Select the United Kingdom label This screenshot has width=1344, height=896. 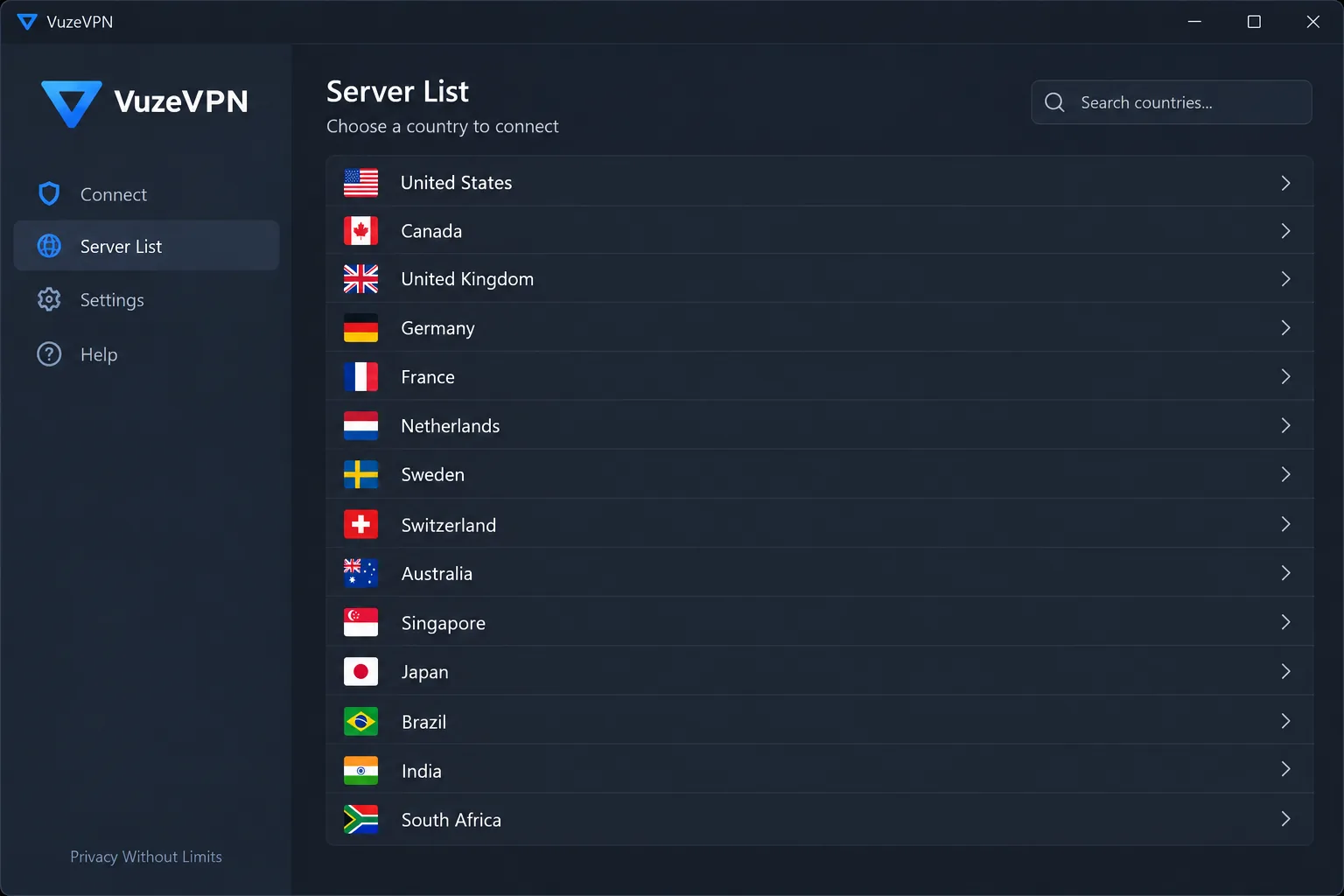(x=467, y=279)
